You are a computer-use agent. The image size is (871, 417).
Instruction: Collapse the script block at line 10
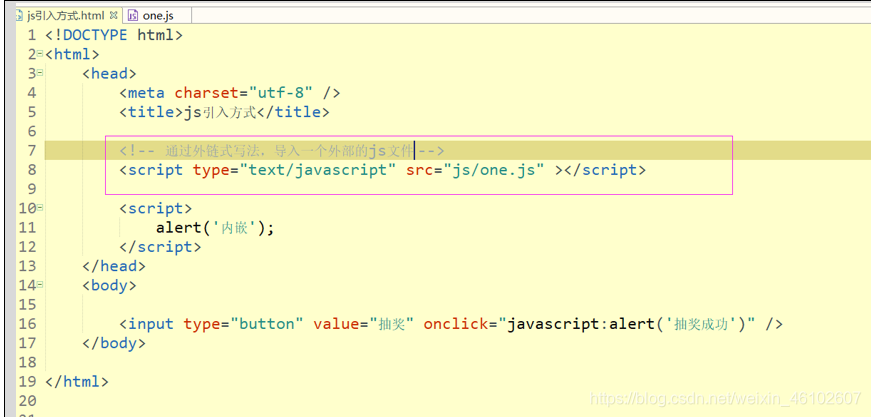40,208
